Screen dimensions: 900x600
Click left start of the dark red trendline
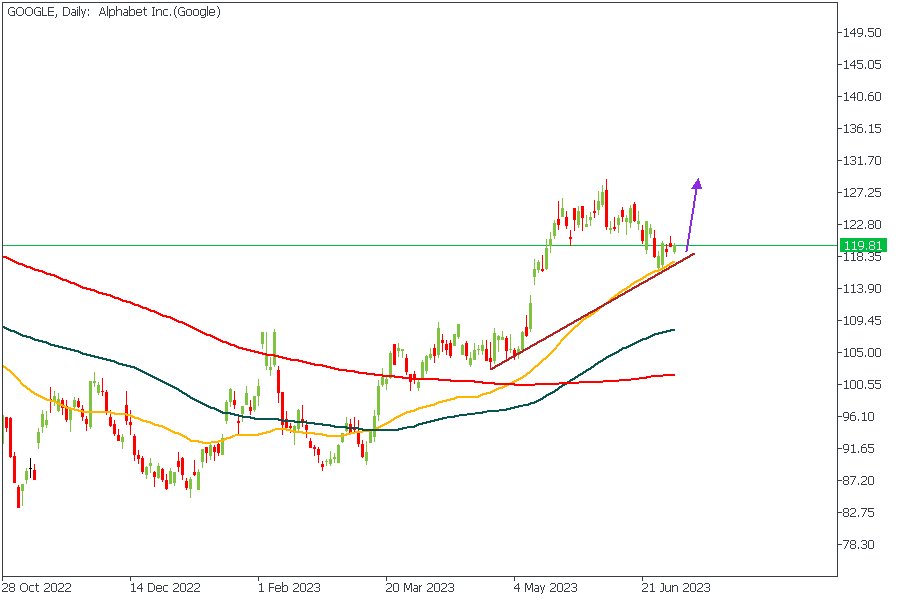coord(491,369)
